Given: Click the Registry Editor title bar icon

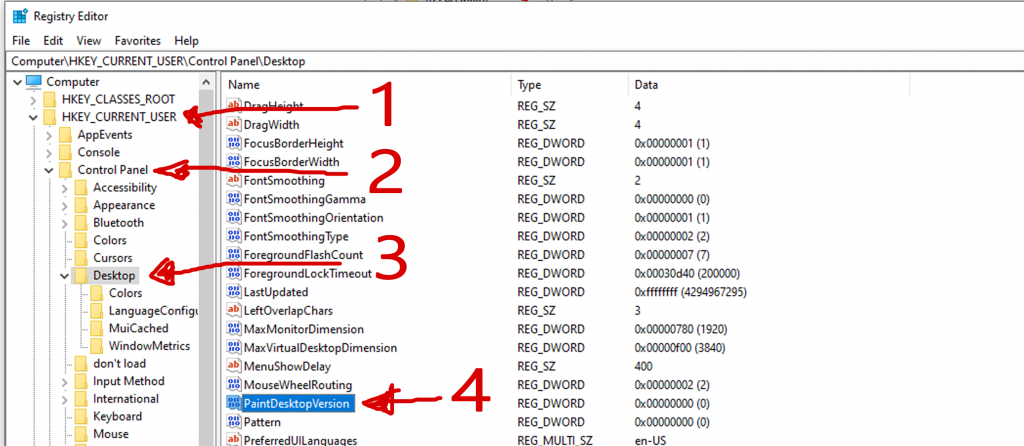Looking at the screenshot, I should point(20,16).
